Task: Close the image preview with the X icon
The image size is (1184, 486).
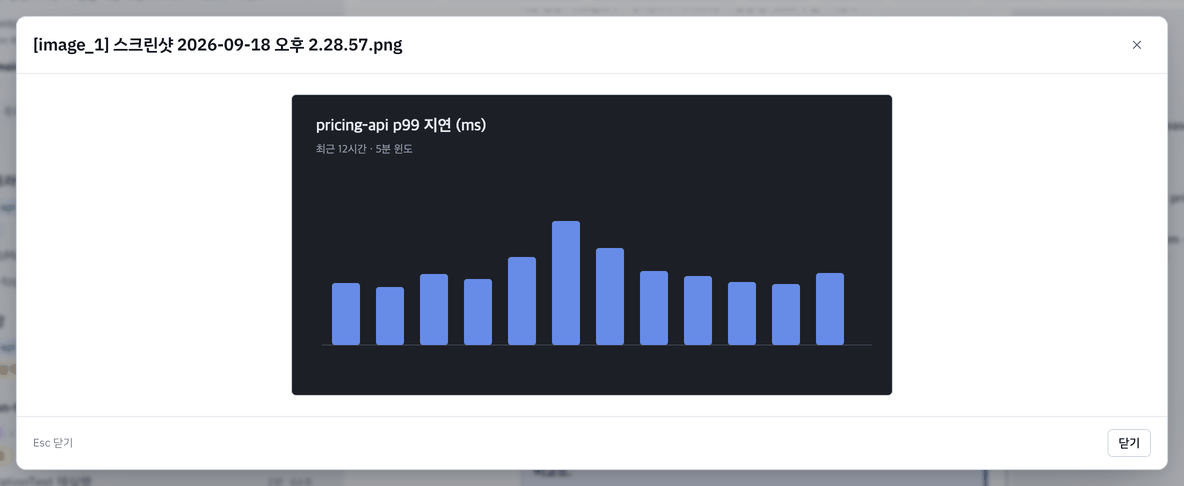Action: 1136,45
